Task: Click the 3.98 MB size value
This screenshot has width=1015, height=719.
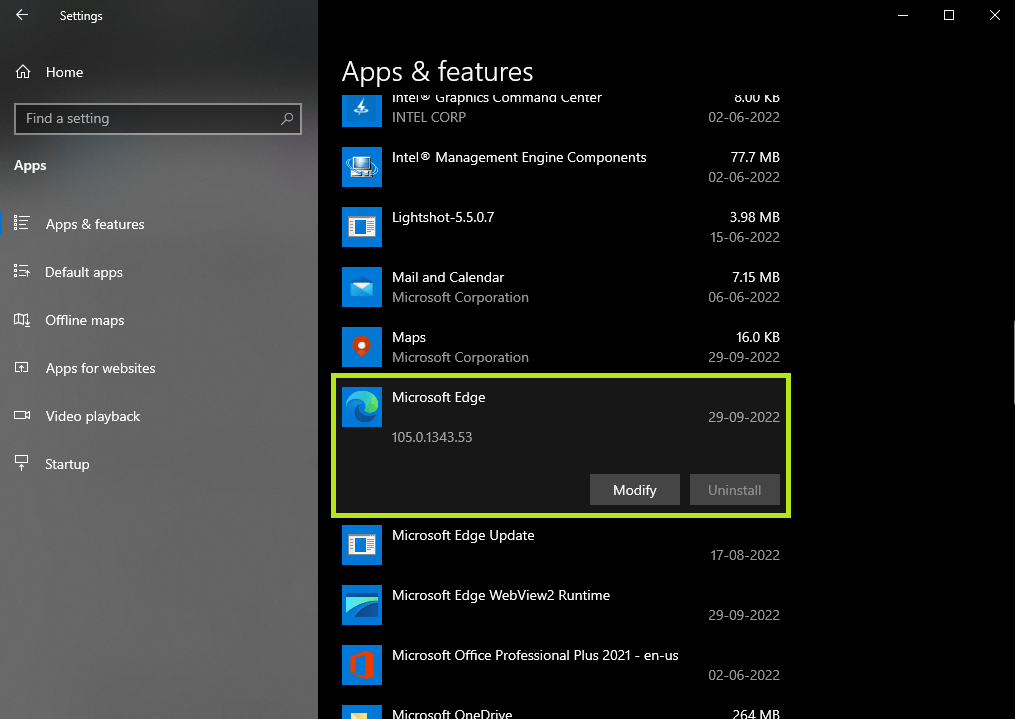Action: tap(754, 217)
